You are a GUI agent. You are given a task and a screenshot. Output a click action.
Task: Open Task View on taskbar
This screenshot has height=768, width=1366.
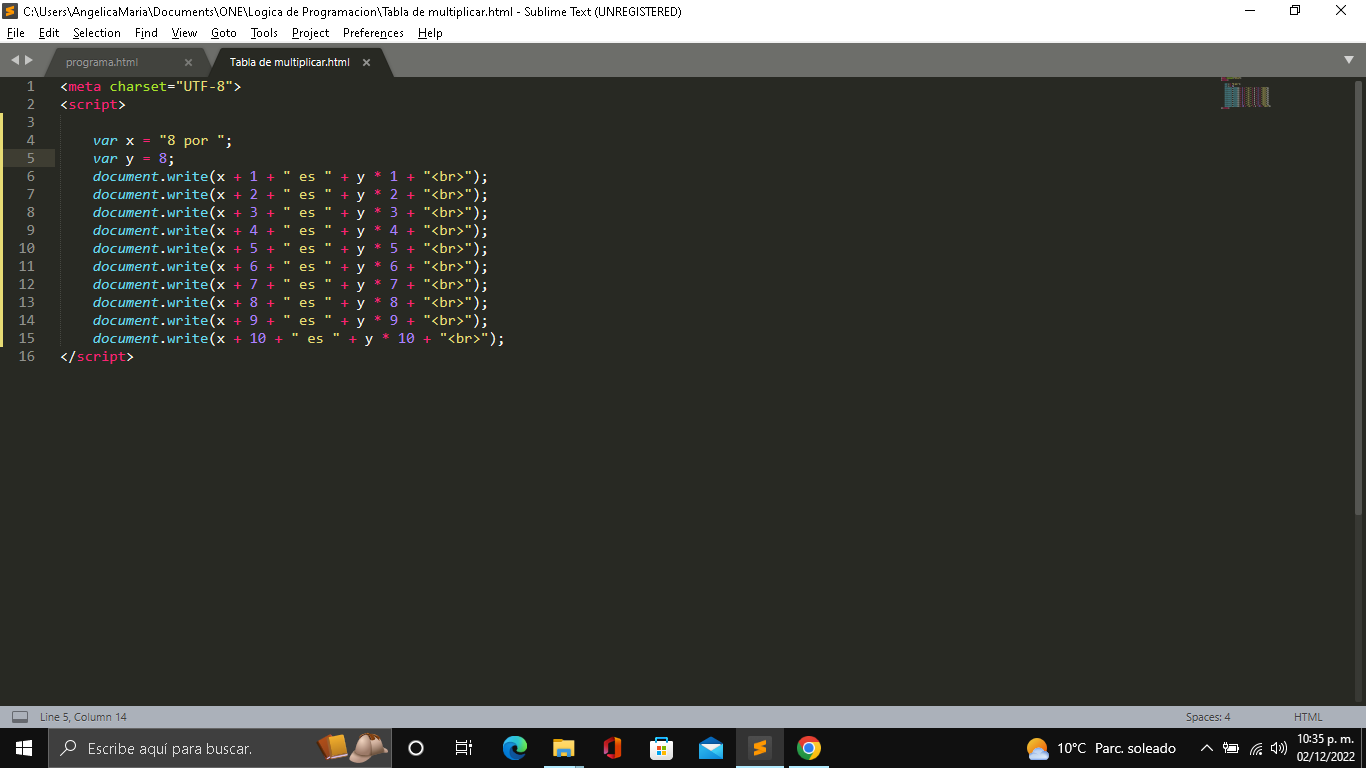point(464,748)
